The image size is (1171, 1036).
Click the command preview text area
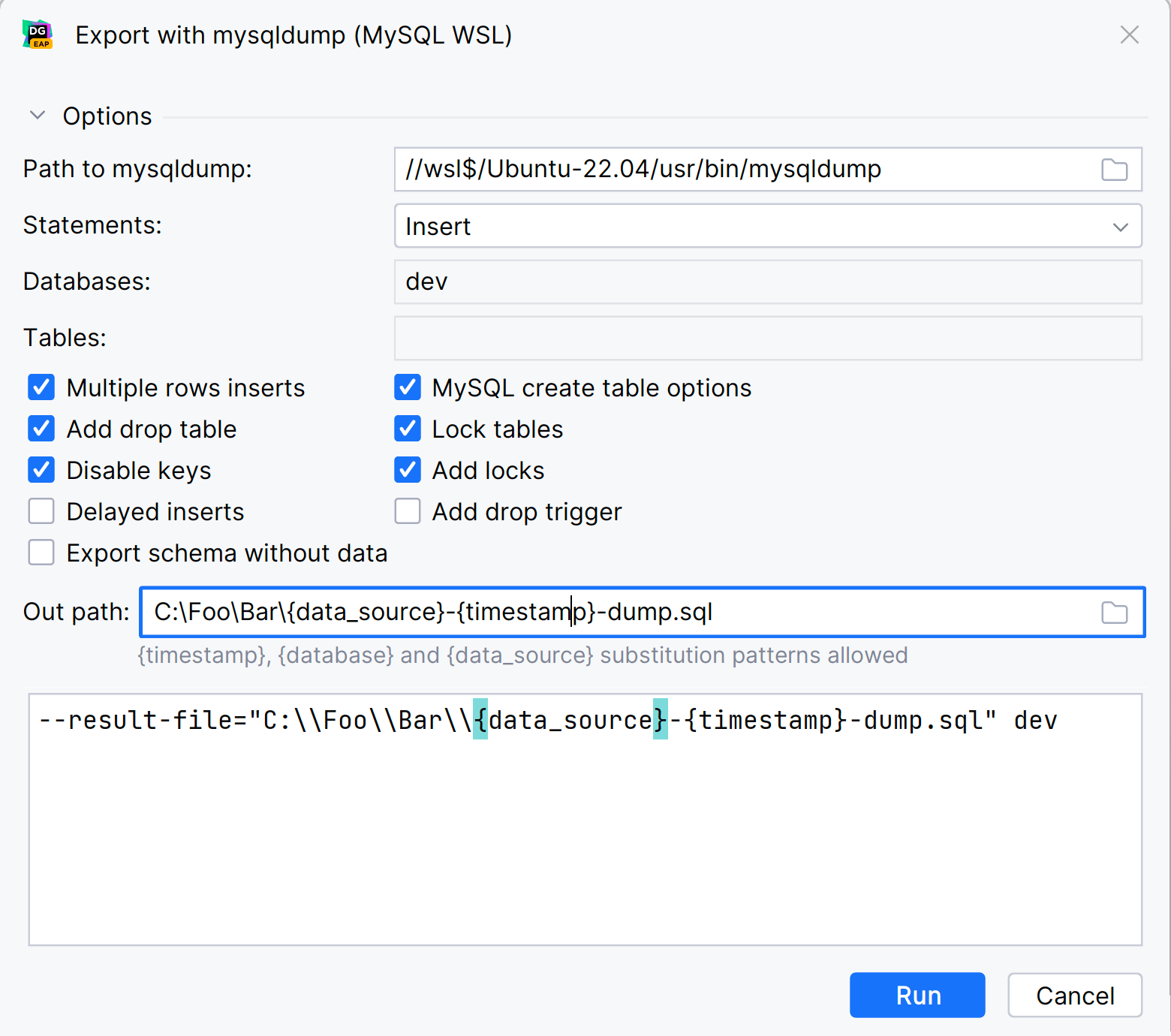pos(585,826)
